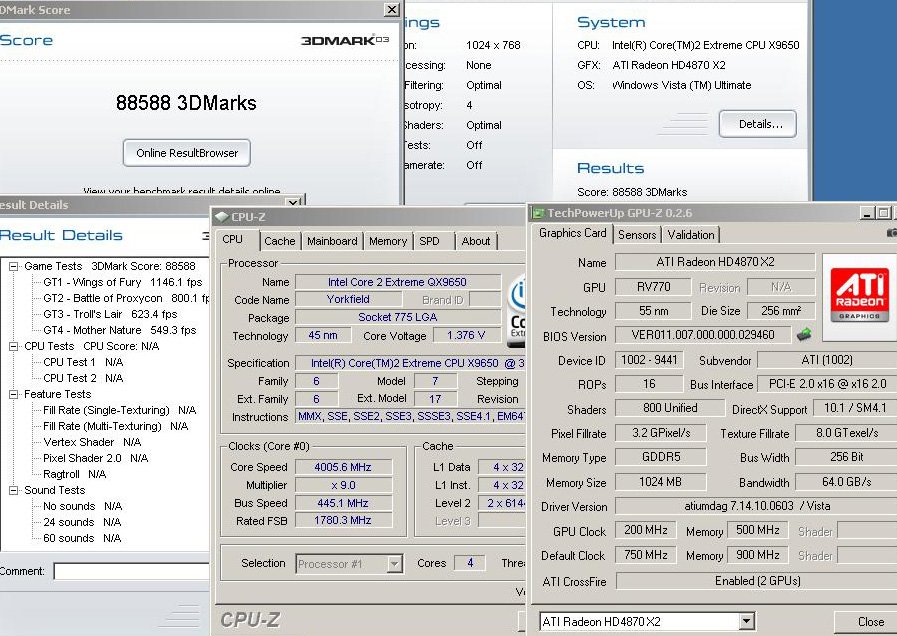Screen dimensions: 897x636
Task: Click the Intel Core 2 Extreme logo
Action: coord(517,310)
